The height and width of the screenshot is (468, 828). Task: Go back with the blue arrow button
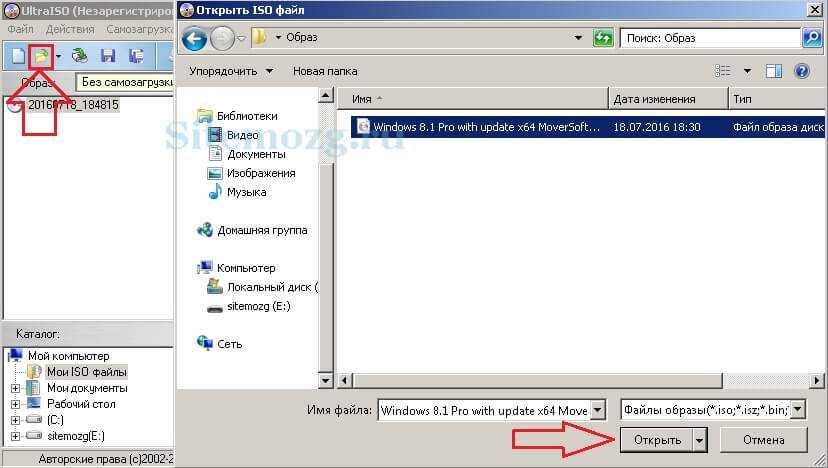pyautogui.click(x=194, y=38)
